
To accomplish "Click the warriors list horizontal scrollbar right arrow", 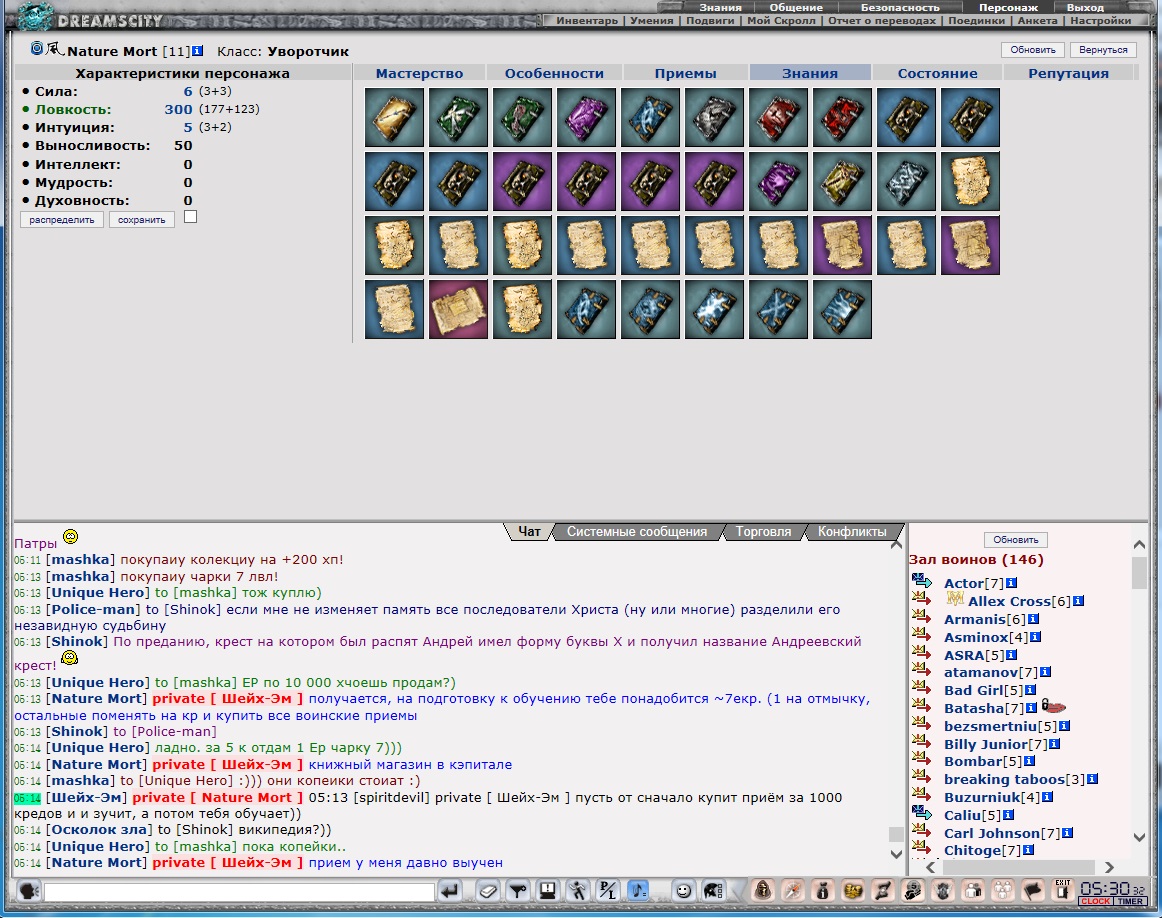I will [x=1109, y=867].
